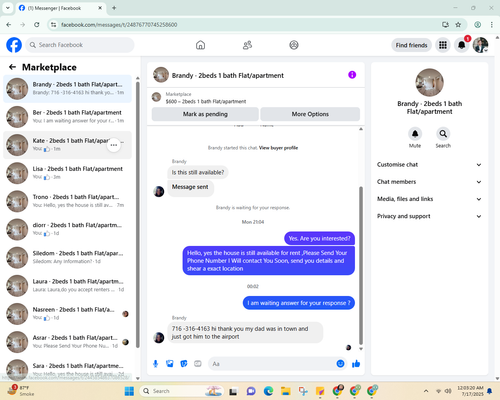This screenshot has height=400, width=500.
Task: Open the $600 2beds 1 bath listing link
Action: click(x=206, y=101)
